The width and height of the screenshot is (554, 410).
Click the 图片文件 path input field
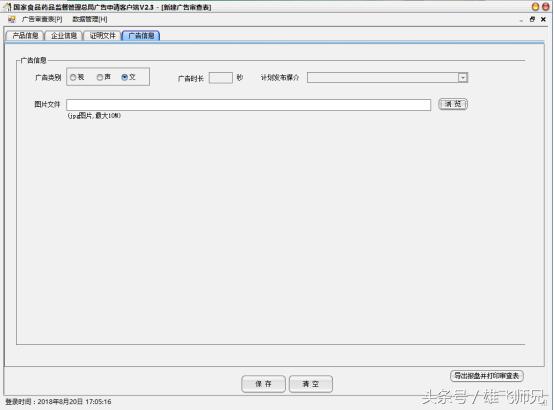pos(248,105)
